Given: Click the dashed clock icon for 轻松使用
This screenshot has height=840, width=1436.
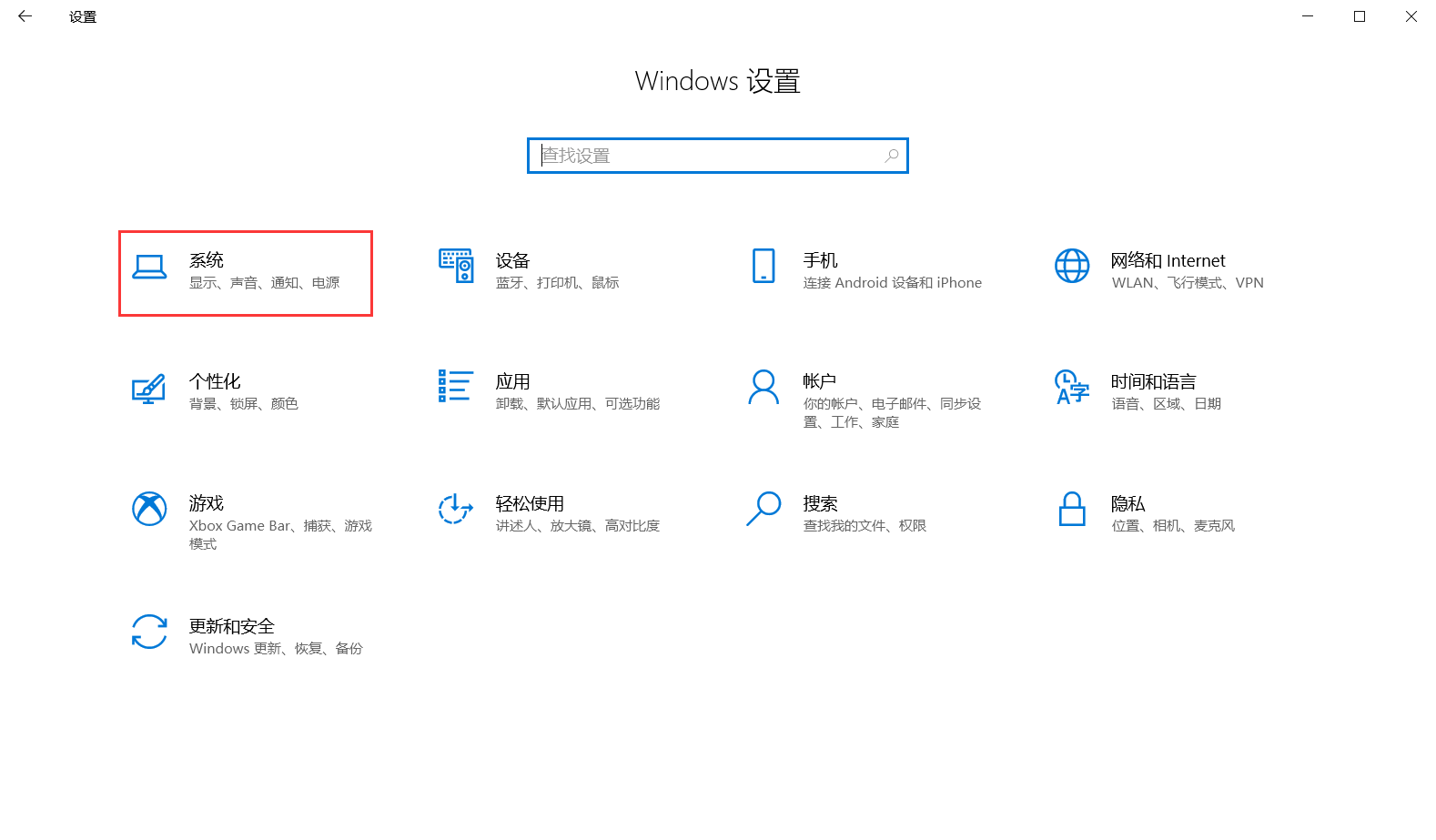Looking at the screenshot, I should (456, 509).
